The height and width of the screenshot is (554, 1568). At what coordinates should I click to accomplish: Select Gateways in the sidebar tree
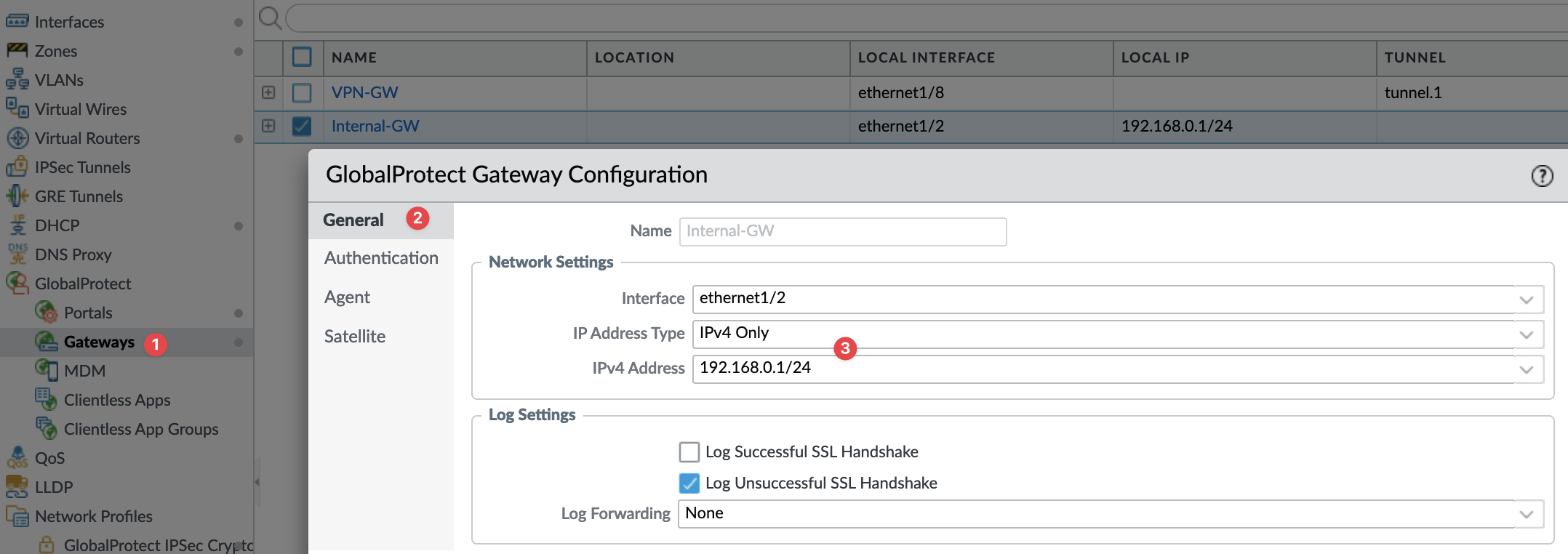pos(99,342)
